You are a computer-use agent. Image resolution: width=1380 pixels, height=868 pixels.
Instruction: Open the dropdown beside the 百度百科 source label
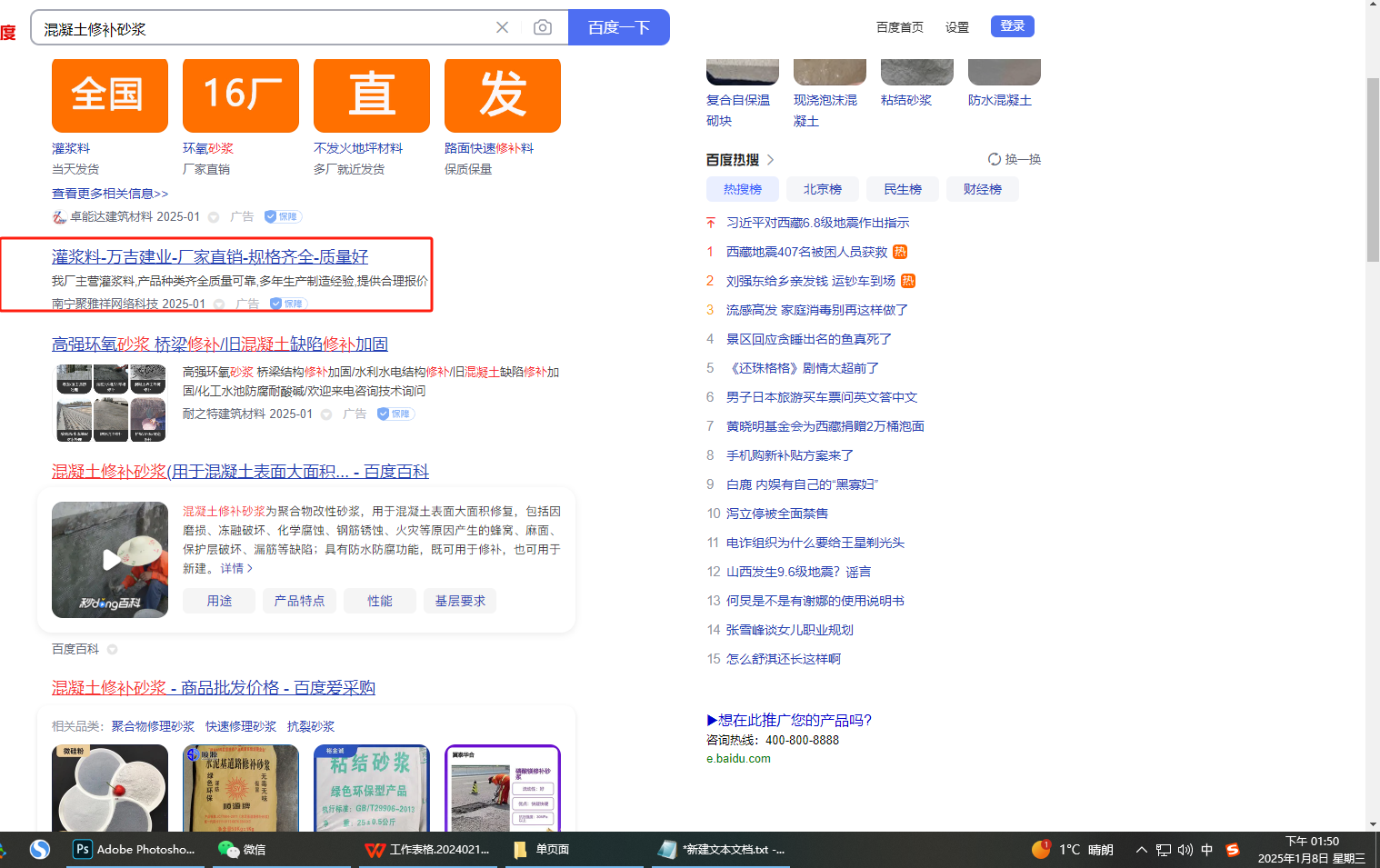point(113,649)
